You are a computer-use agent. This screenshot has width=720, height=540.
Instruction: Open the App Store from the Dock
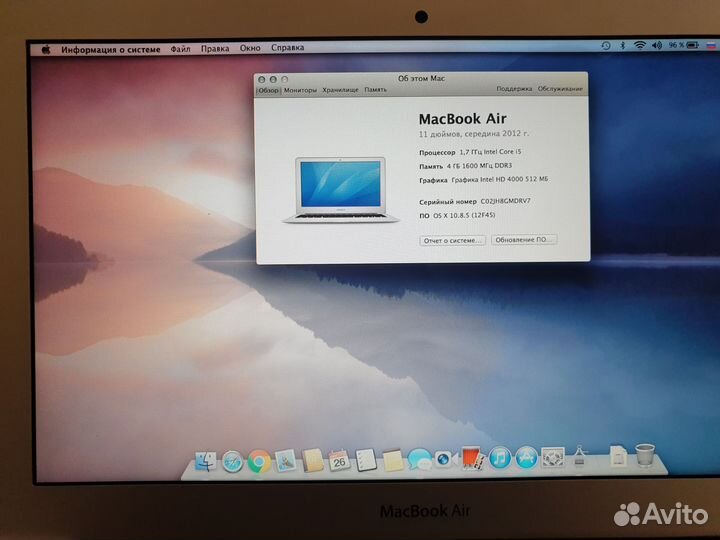[x=526, y=457]
